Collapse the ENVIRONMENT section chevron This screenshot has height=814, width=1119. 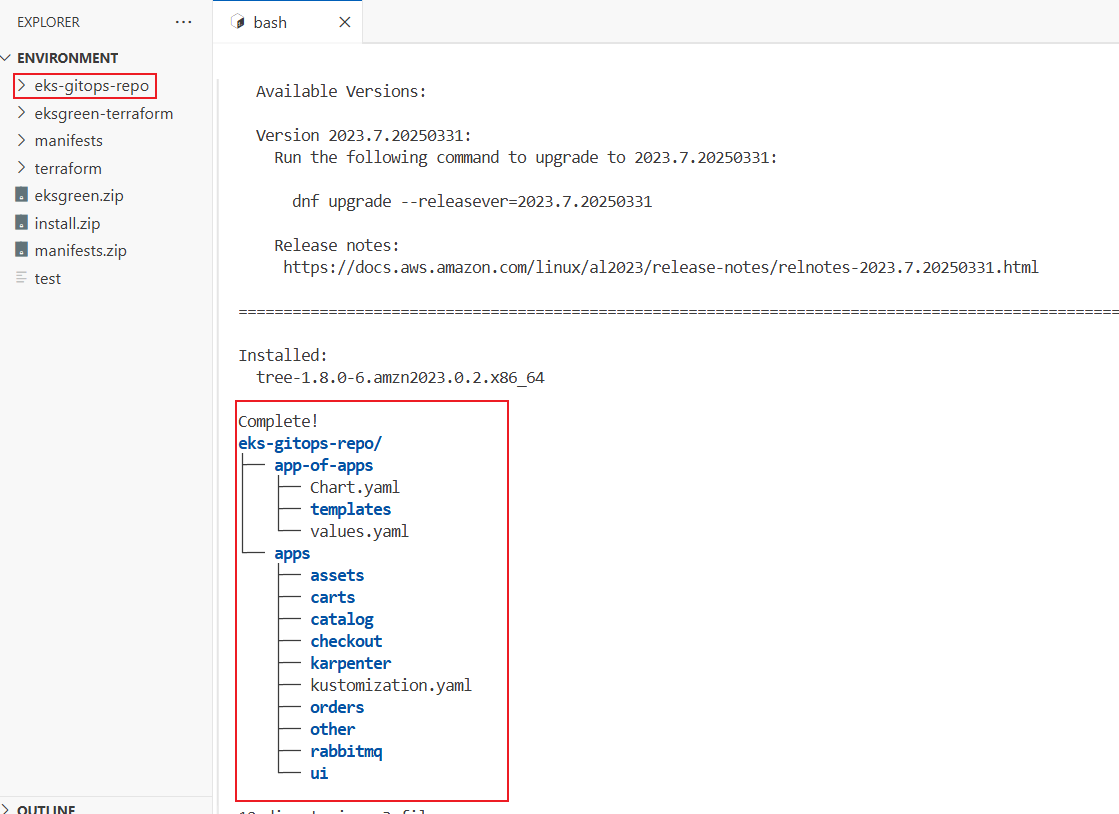[x=6, y=58]
